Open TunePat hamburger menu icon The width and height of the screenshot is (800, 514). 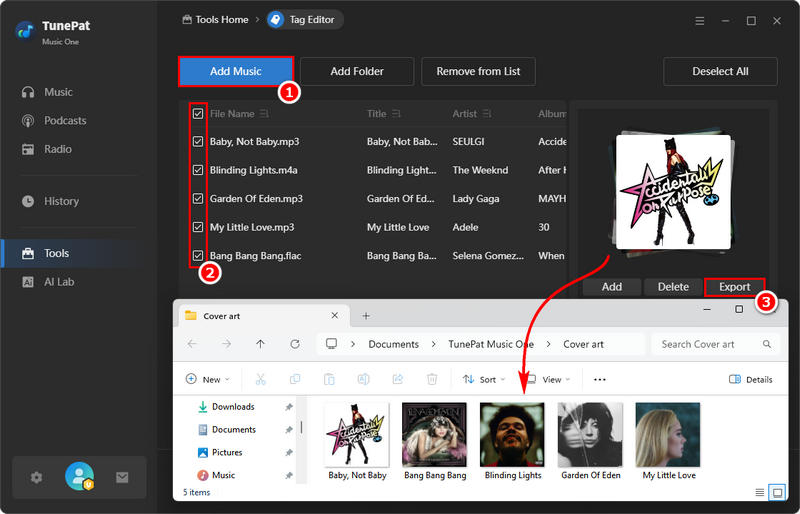click(x=699, y=21)
